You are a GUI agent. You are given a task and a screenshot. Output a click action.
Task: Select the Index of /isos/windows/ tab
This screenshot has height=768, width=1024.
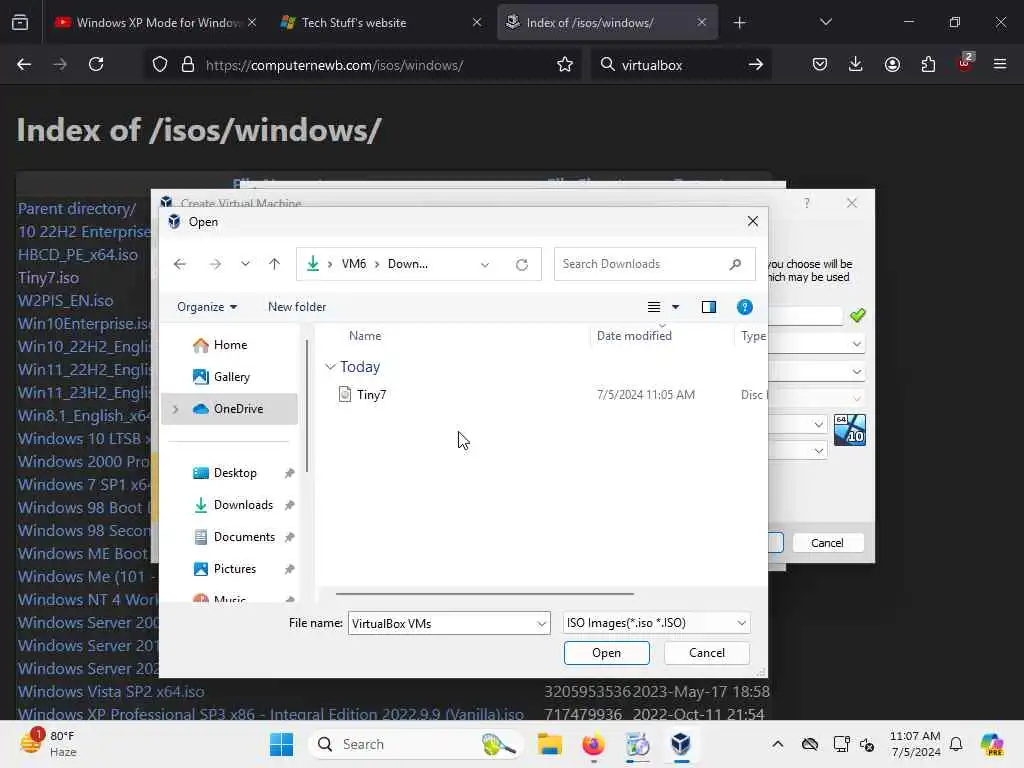click(x=607, y=23)
